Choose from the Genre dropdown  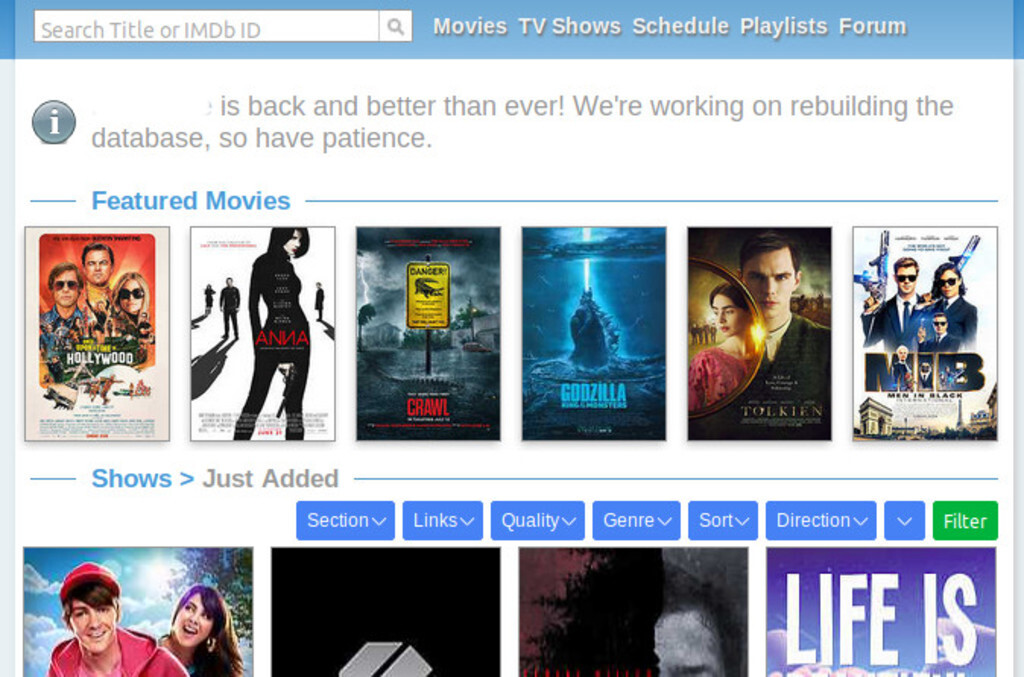[636, 521]
